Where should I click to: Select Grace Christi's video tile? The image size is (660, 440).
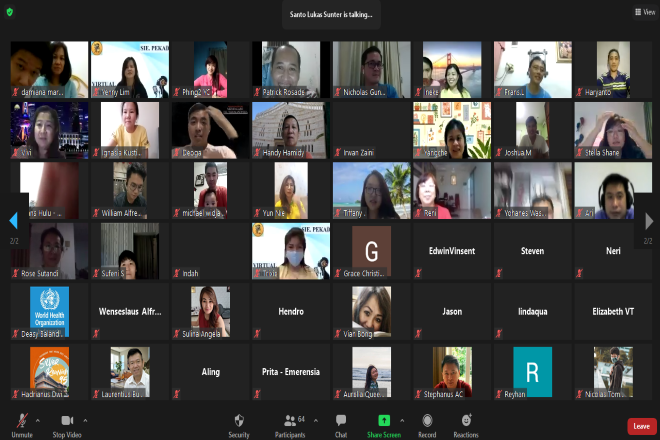point(371,251)
